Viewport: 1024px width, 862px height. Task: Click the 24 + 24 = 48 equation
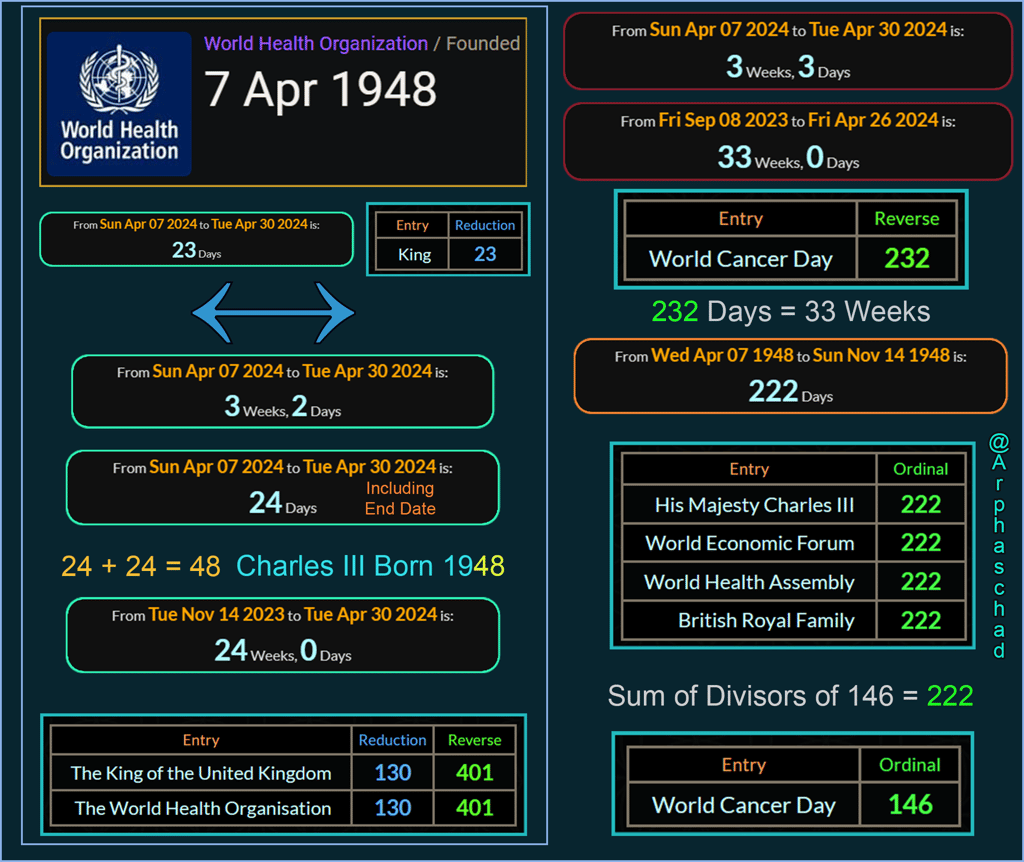click(x=140, y=567)
